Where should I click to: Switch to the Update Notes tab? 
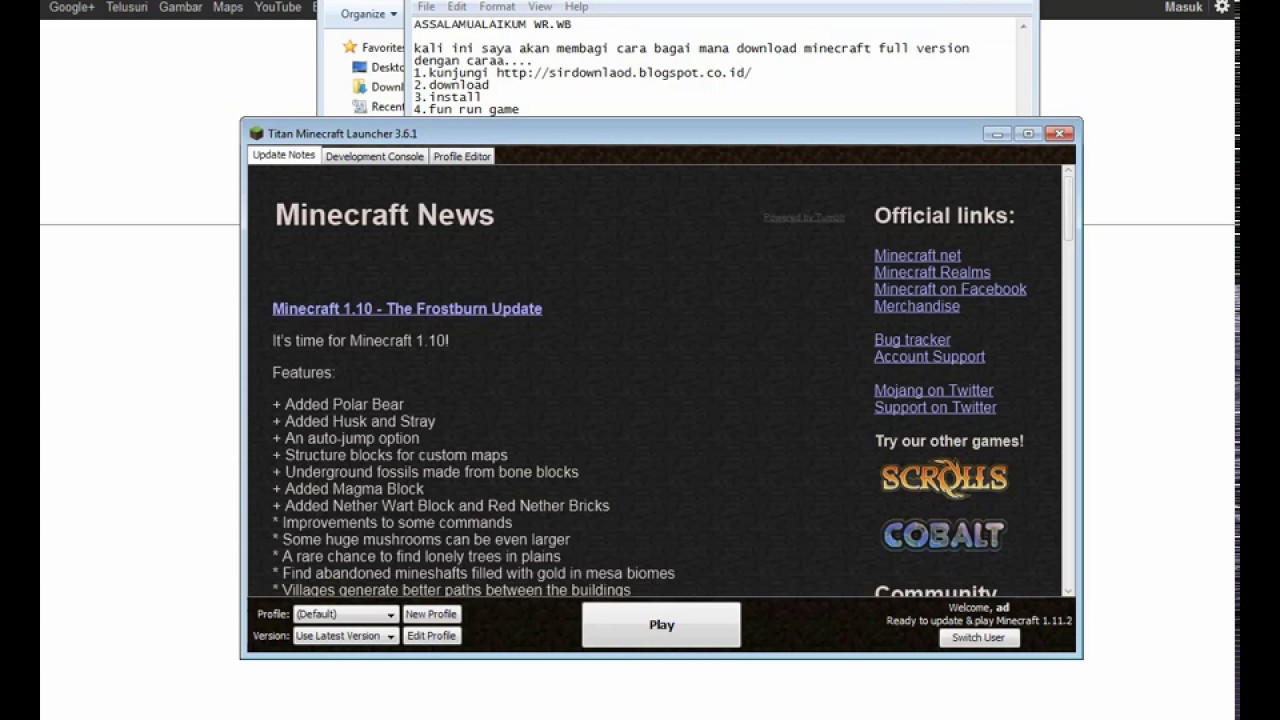284,155
